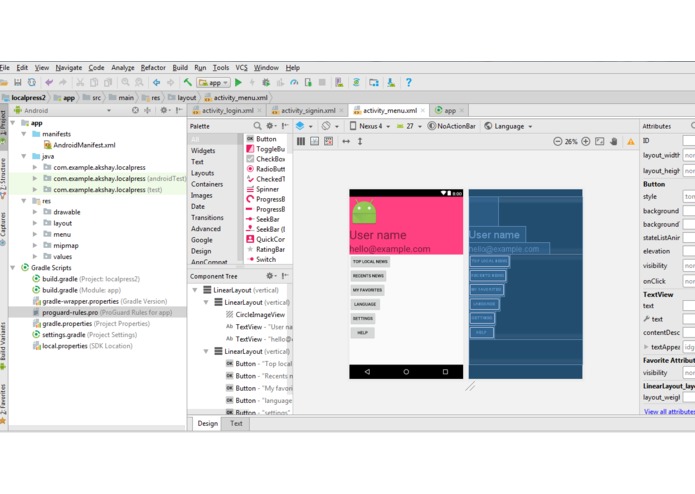Image resolution: width=695 pixels, height=494 pixels.
Task: Search the Palette with the magnifier icon
Action: pyautogui.click(x=257, y=126)
